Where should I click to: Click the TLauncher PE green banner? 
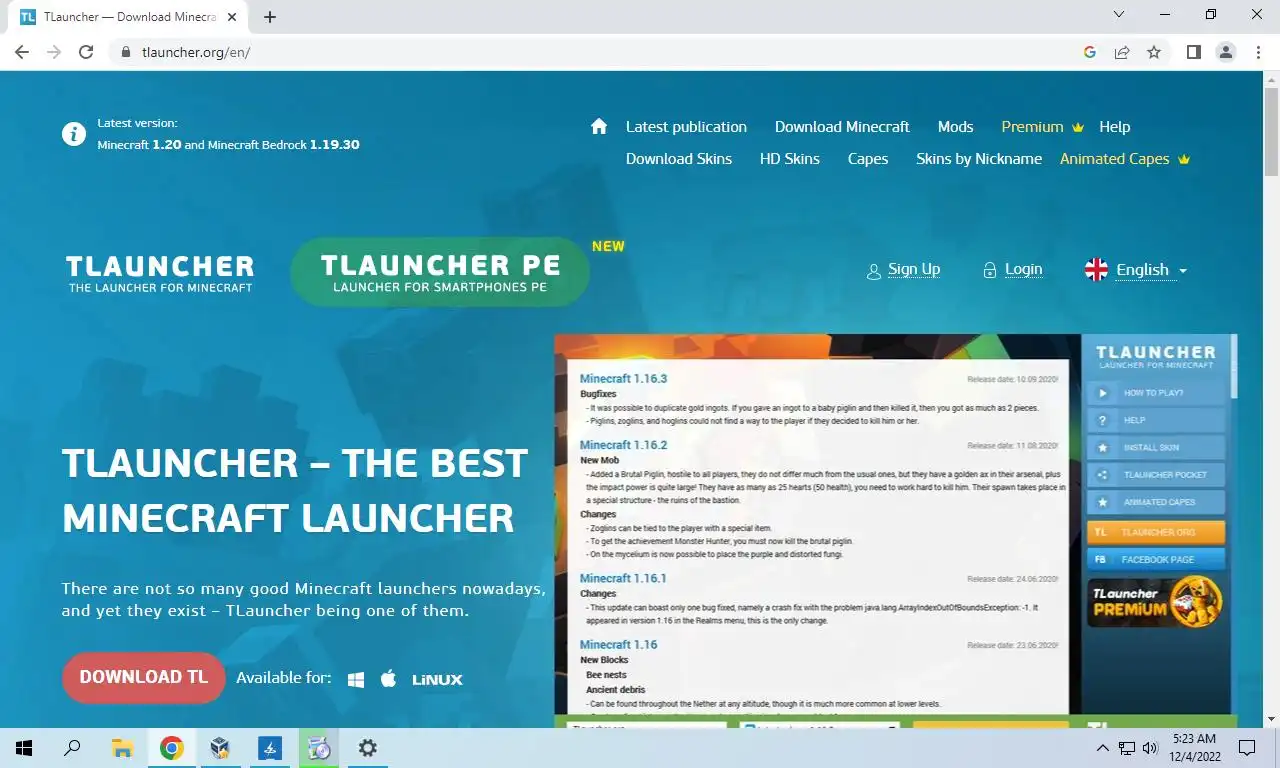(x=440, y=272)
